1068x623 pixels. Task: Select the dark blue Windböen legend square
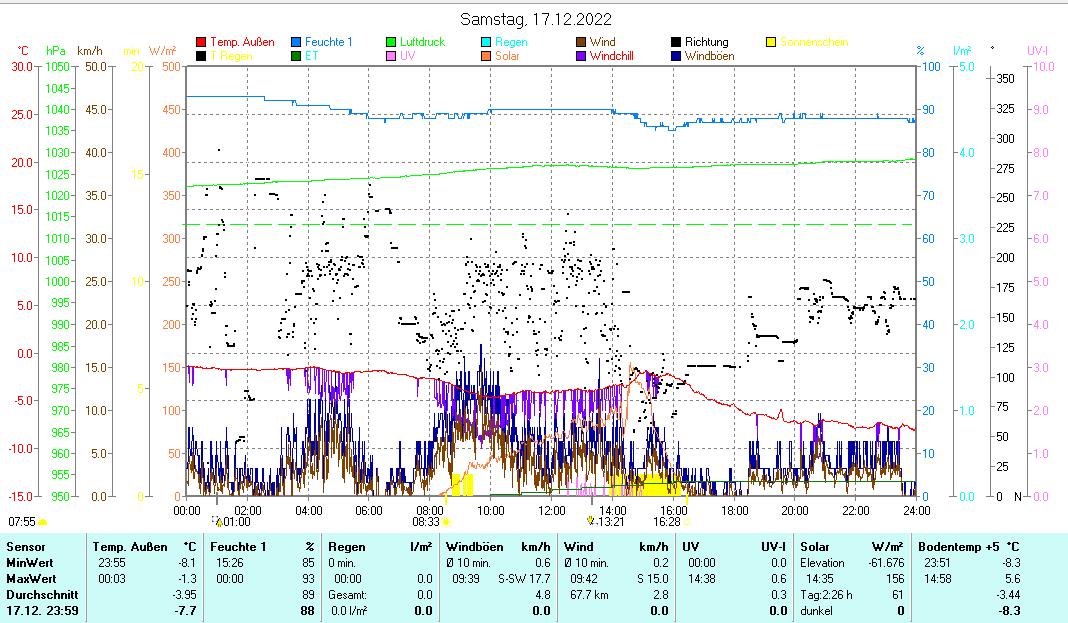[x=677, y=56]
